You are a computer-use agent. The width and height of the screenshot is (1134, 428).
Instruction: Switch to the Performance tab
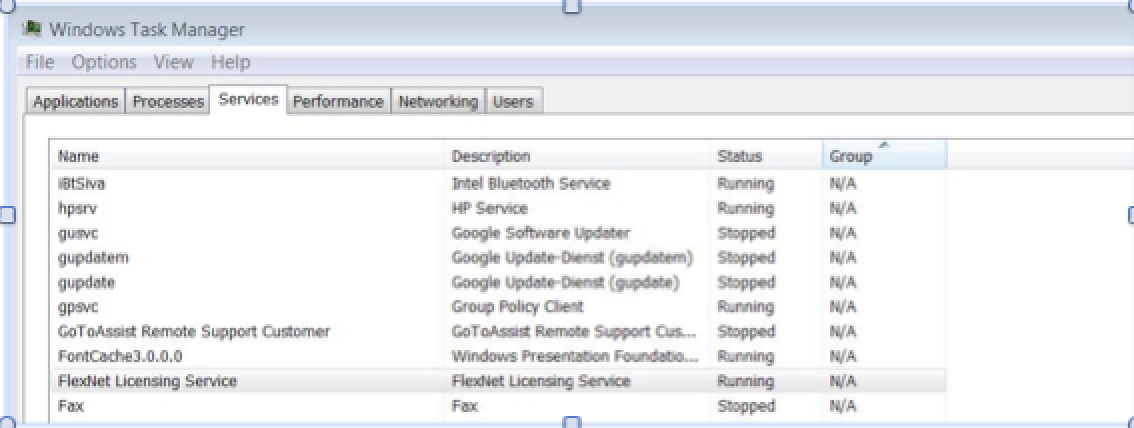[x=338, y=102]
